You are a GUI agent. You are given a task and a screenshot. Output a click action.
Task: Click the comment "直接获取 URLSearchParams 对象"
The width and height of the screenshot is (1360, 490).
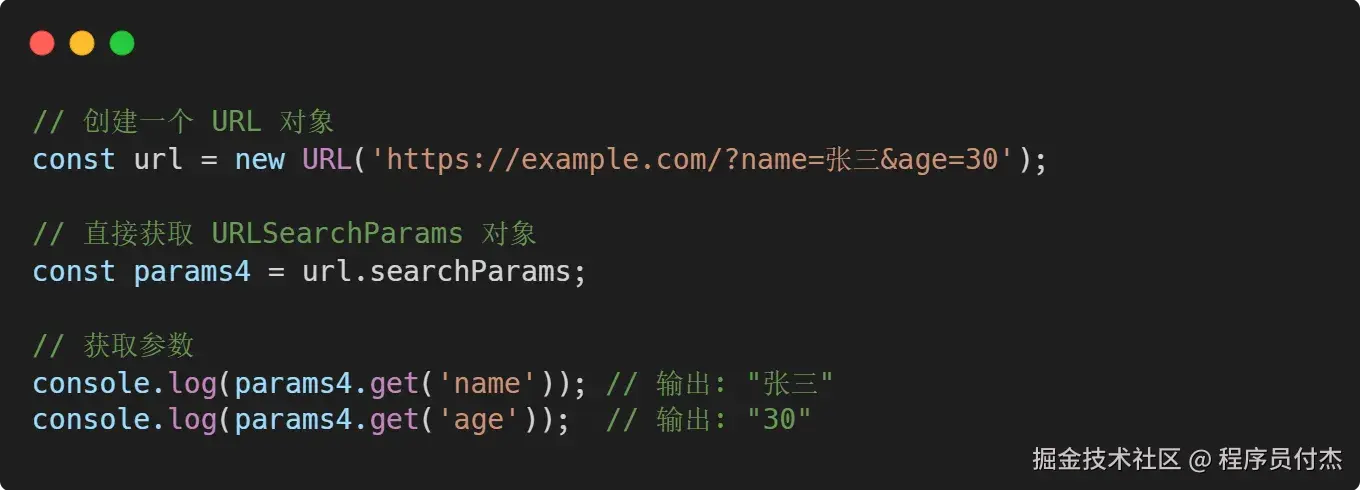point(285,234)
